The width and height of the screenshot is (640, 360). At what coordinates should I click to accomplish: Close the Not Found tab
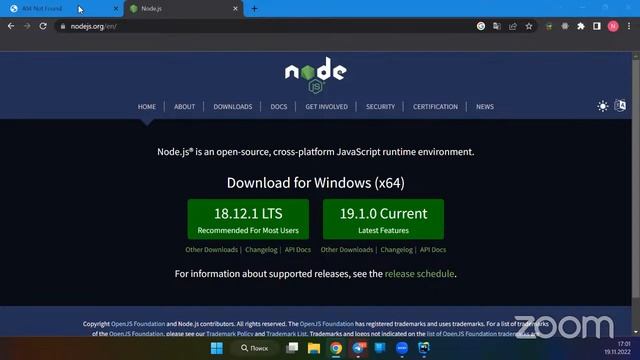pos(116,9)
